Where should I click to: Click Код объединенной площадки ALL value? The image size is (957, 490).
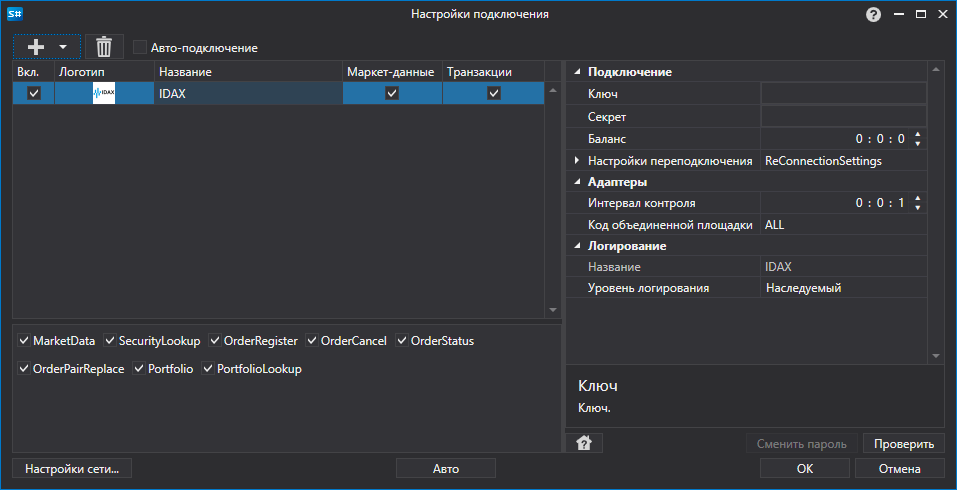[843, 225]
